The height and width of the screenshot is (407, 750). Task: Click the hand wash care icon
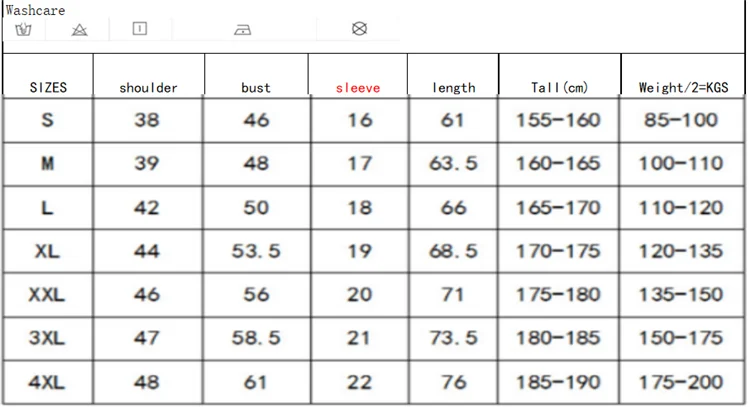point(24,29)
